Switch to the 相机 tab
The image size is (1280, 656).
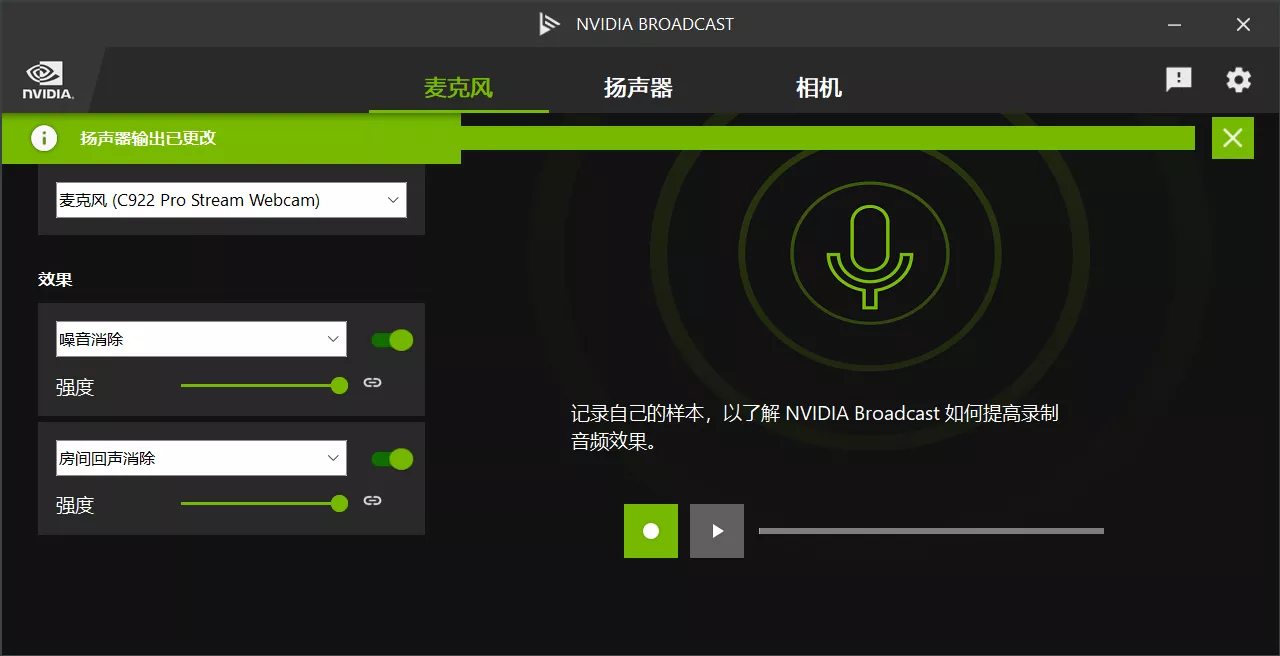click(x=818, y=88)
